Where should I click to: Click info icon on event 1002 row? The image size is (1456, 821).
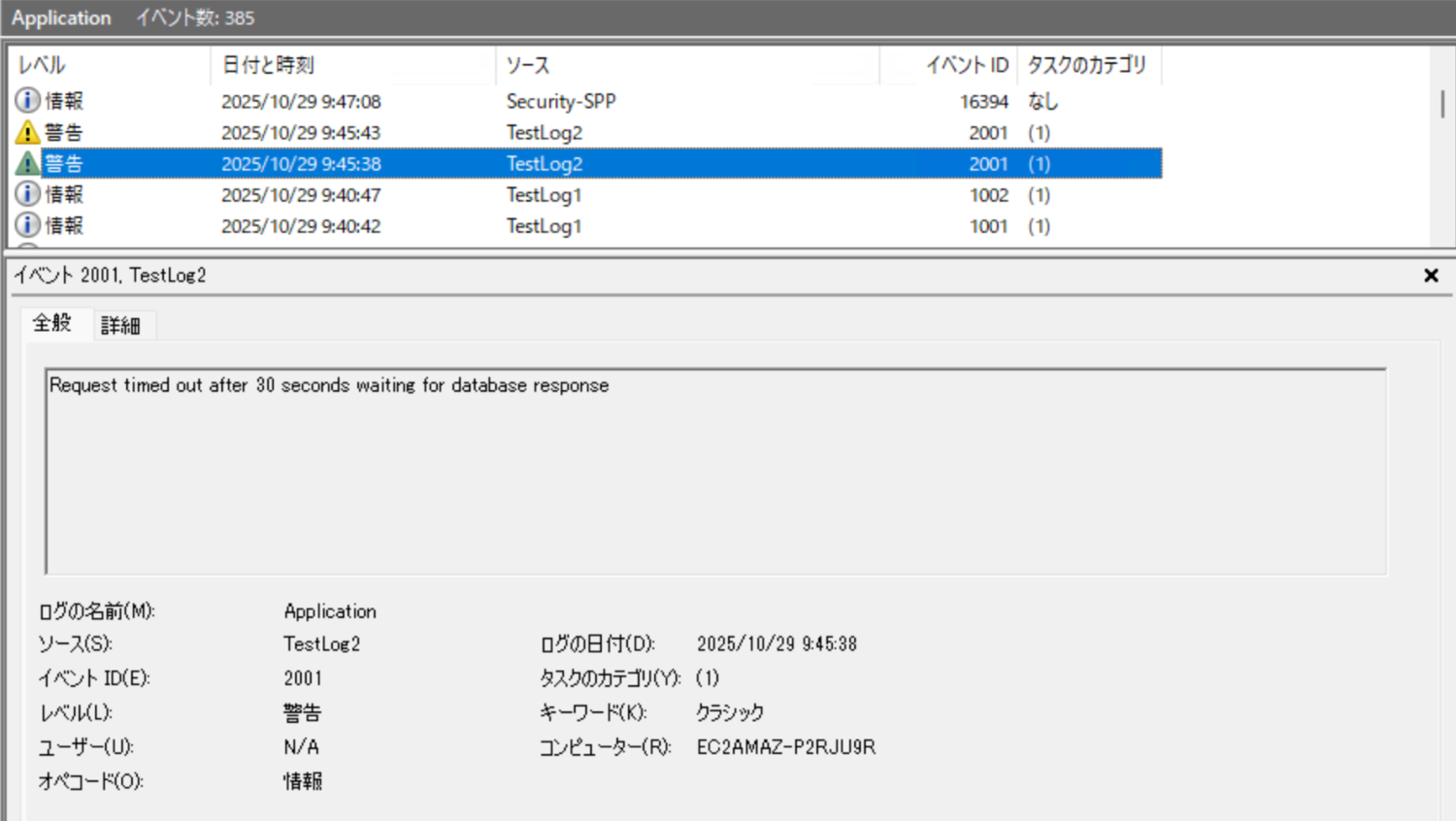[x=27, y=194]
